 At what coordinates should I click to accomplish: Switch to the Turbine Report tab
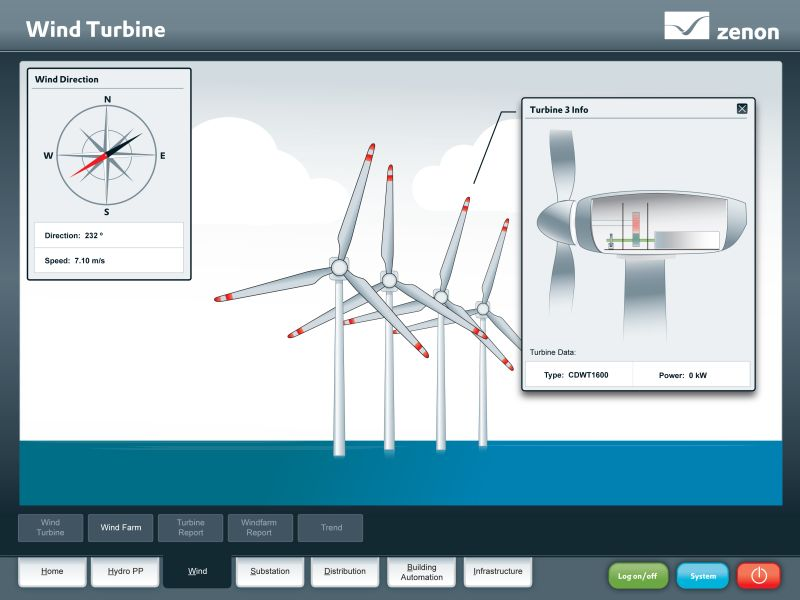click(190, 527)
